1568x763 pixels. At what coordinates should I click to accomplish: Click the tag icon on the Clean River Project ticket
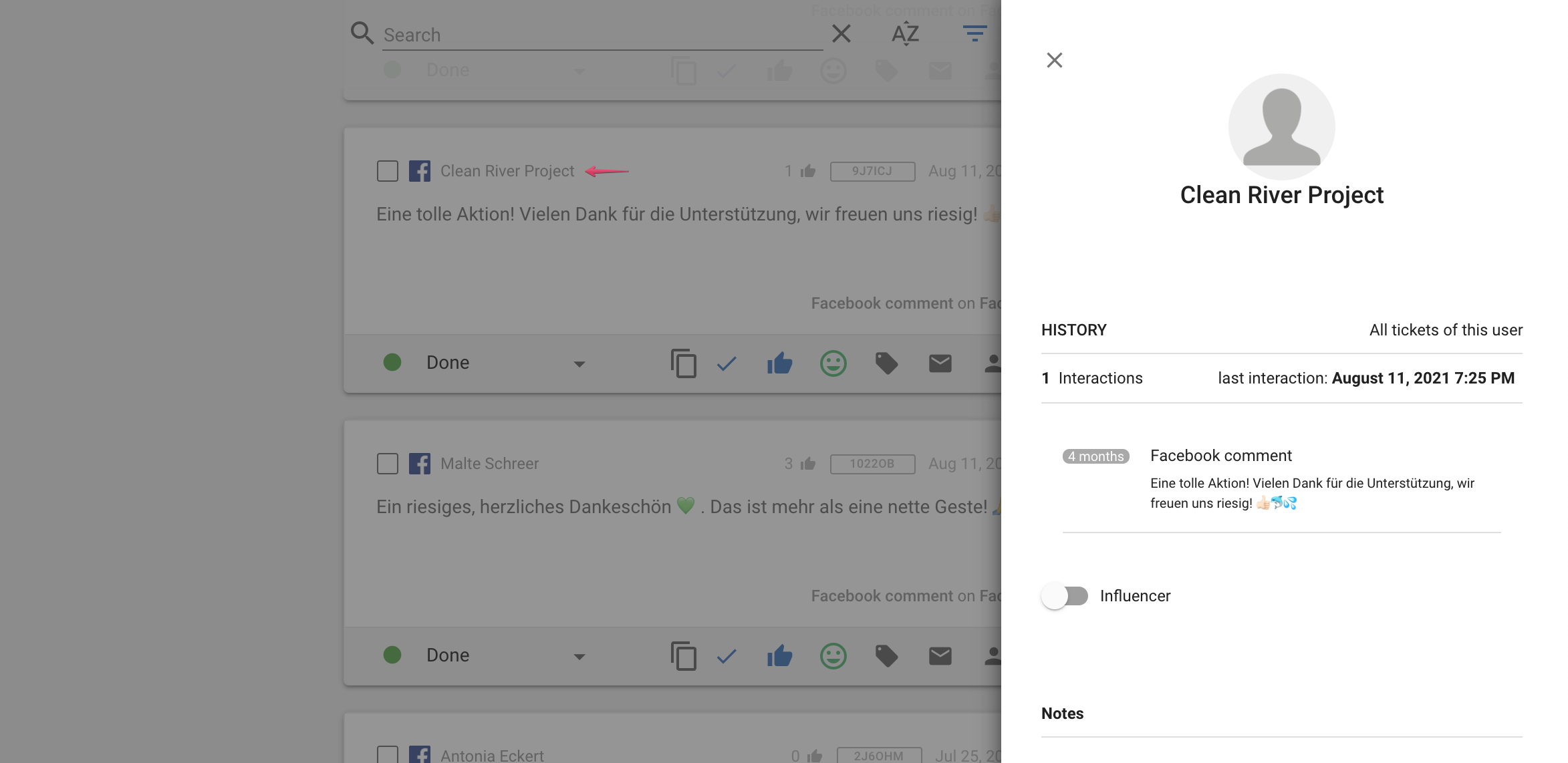(x=886, y=363)
